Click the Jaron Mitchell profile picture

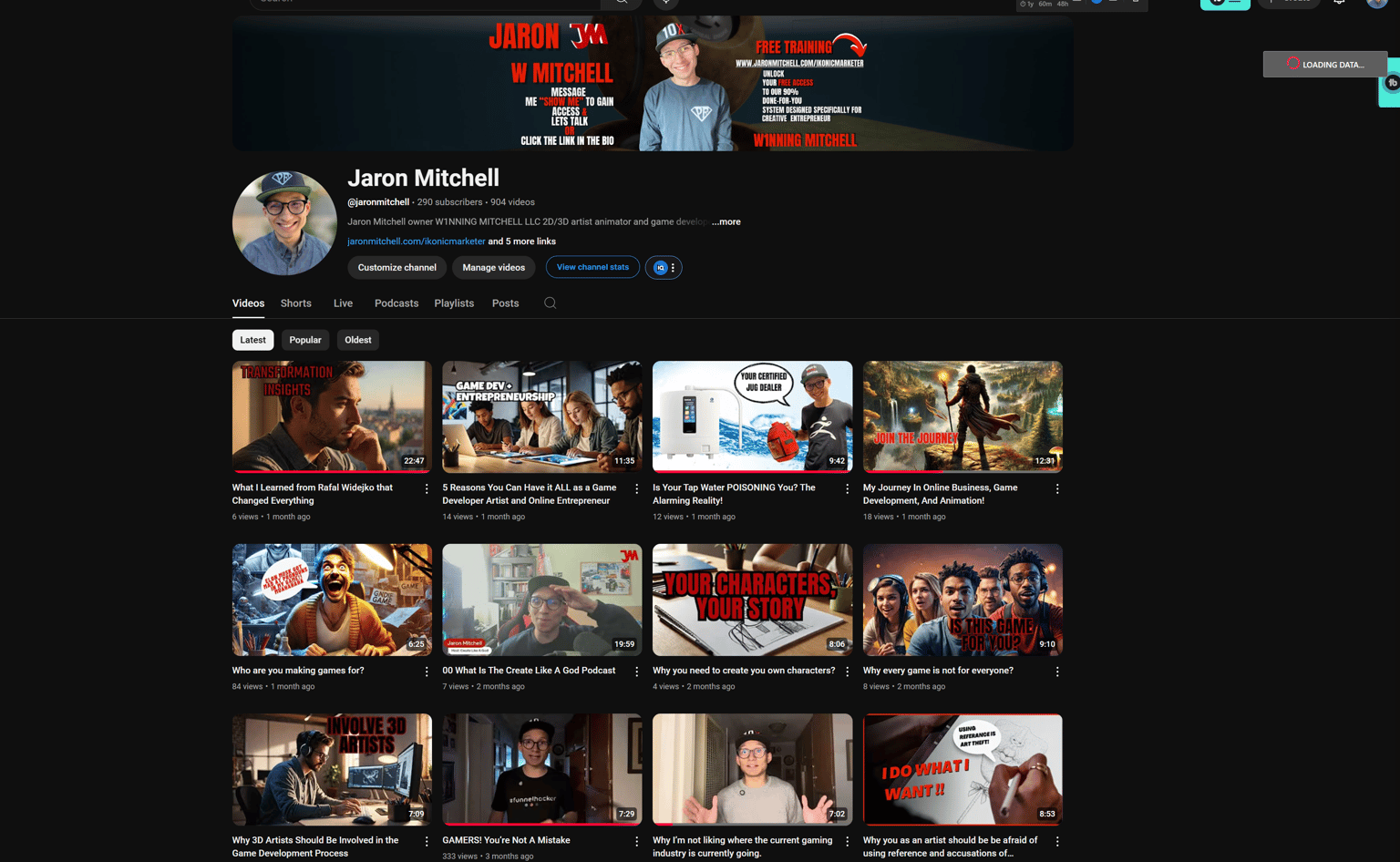(284, 222)
